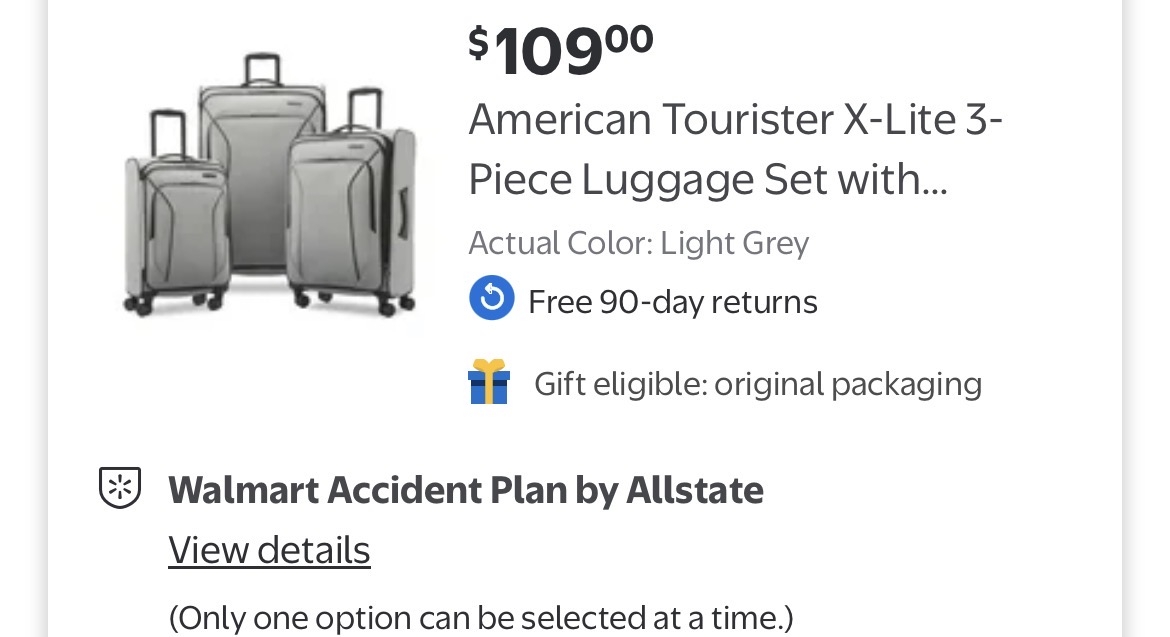Click the Free 90-day returns label

tap(672, 301)
